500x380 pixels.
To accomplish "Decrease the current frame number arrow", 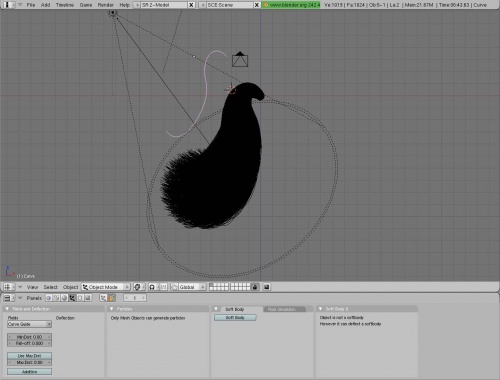I will pos(127,298).
